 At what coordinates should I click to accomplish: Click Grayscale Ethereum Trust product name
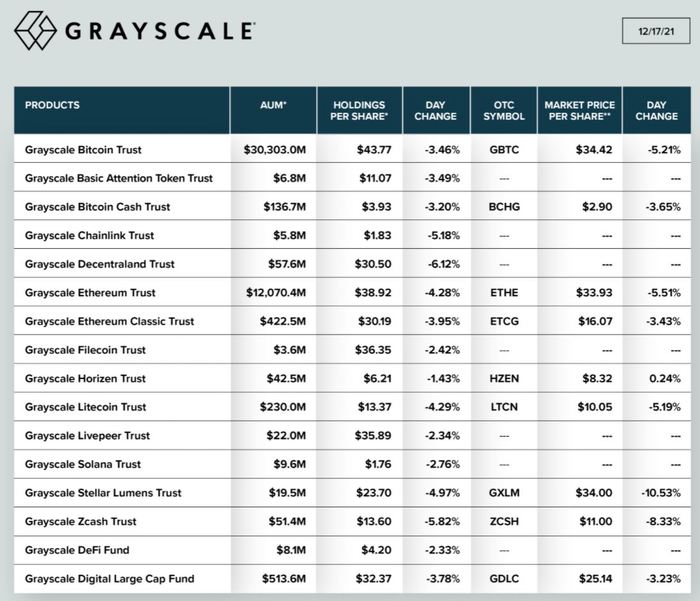90,293
